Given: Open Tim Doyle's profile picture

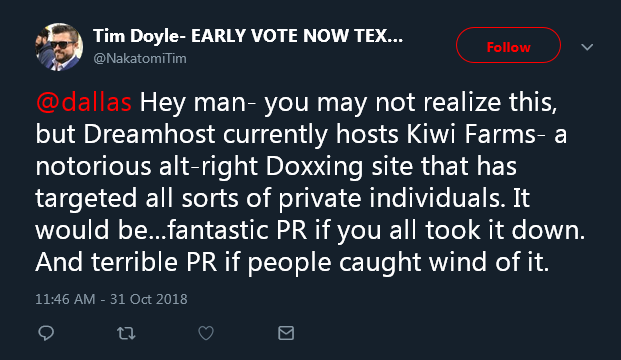Looking at the screenshot, I should [x=59, y=47].
